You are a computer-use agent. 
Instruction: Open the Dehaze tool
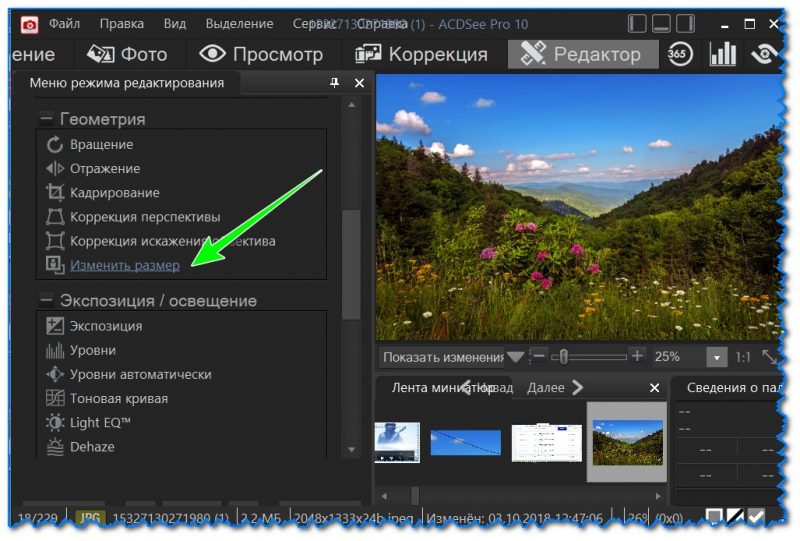tap(92, 447)
